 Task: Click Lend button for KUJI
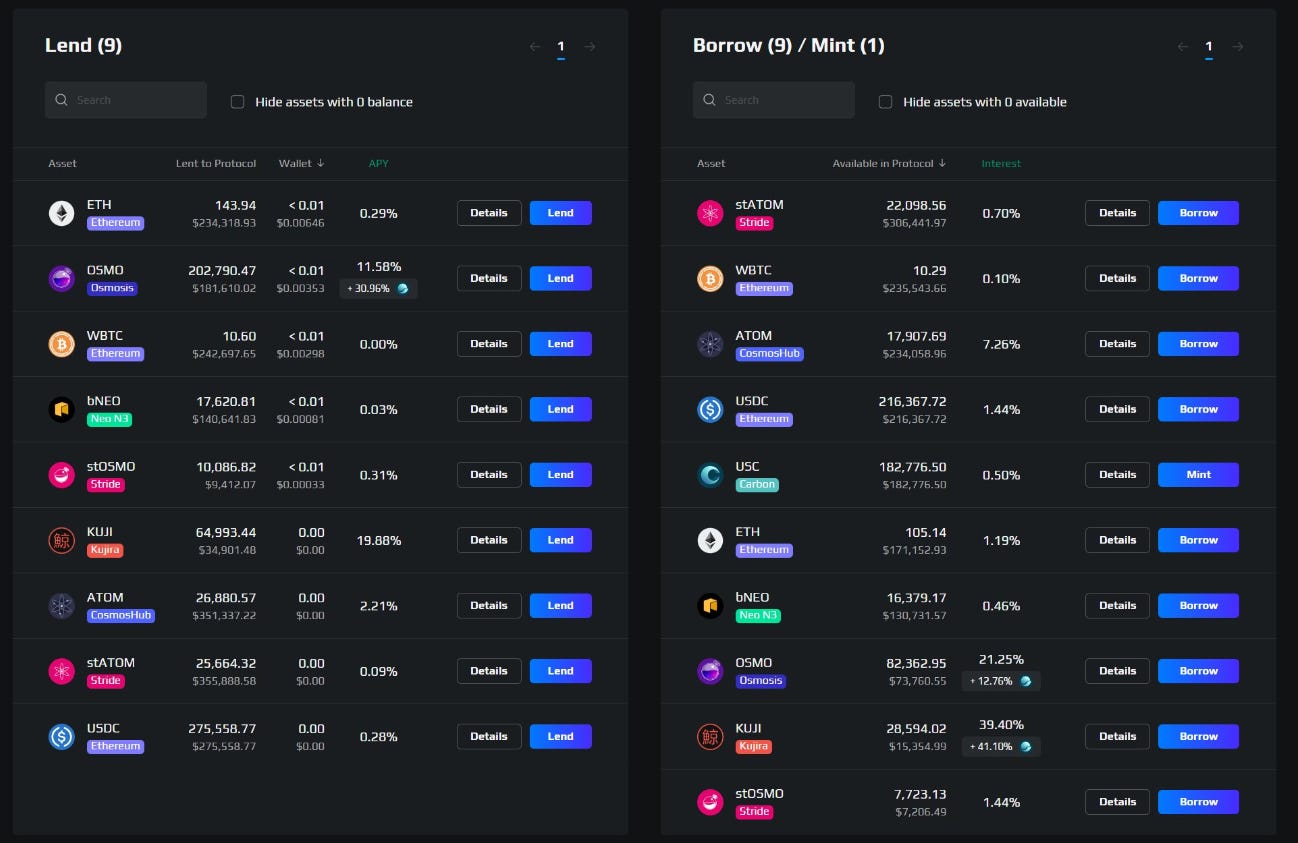tap(560, 540)
